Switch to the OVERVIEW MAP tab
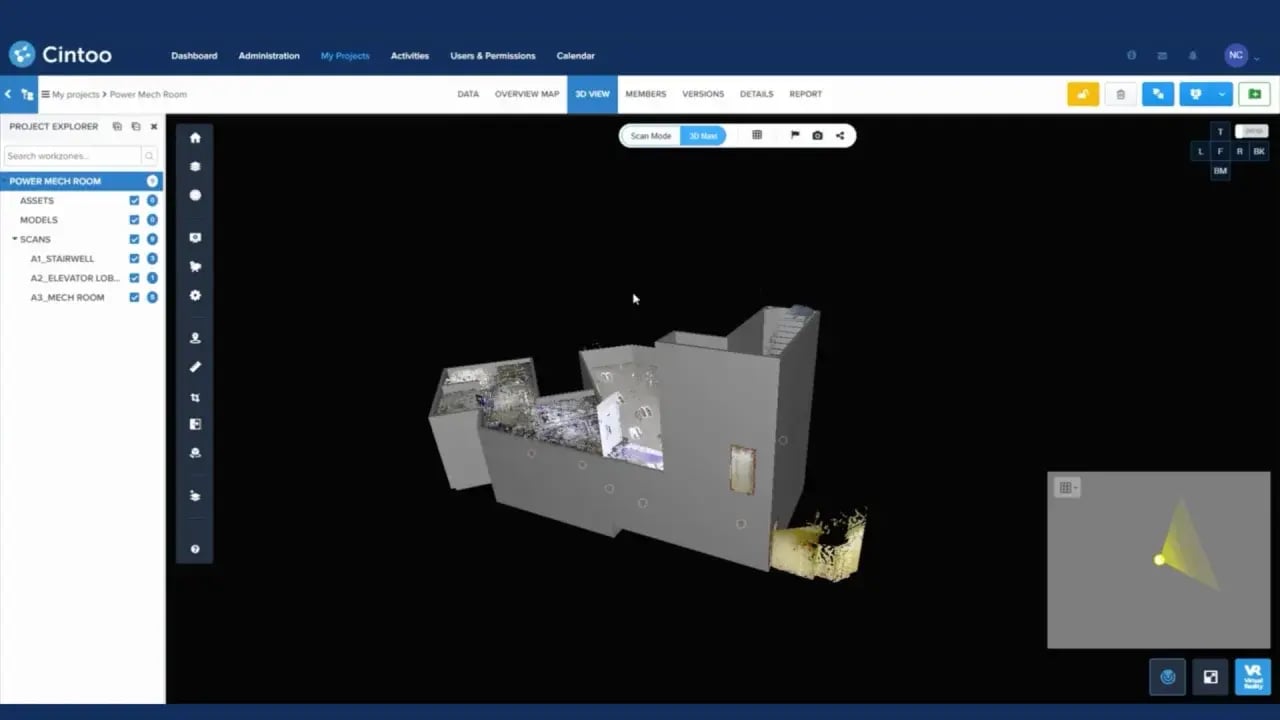1280x720 pixels. [527, 94]
